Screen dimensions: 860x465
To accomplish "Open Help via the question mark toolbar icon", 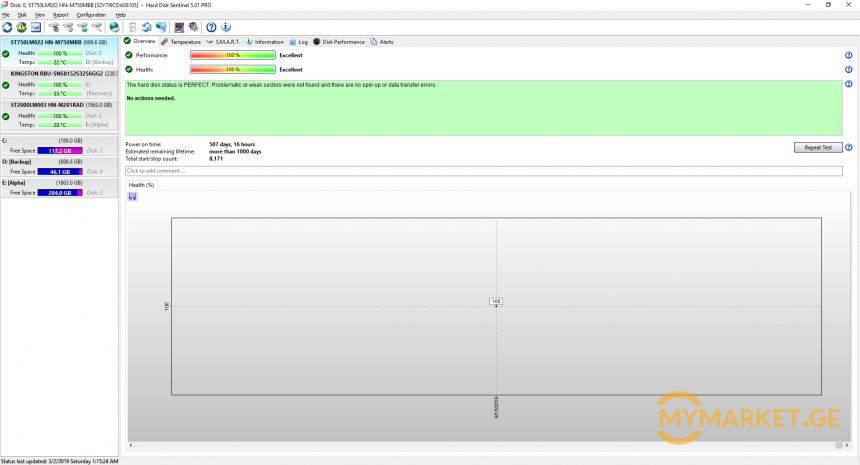I will point(211,27).
